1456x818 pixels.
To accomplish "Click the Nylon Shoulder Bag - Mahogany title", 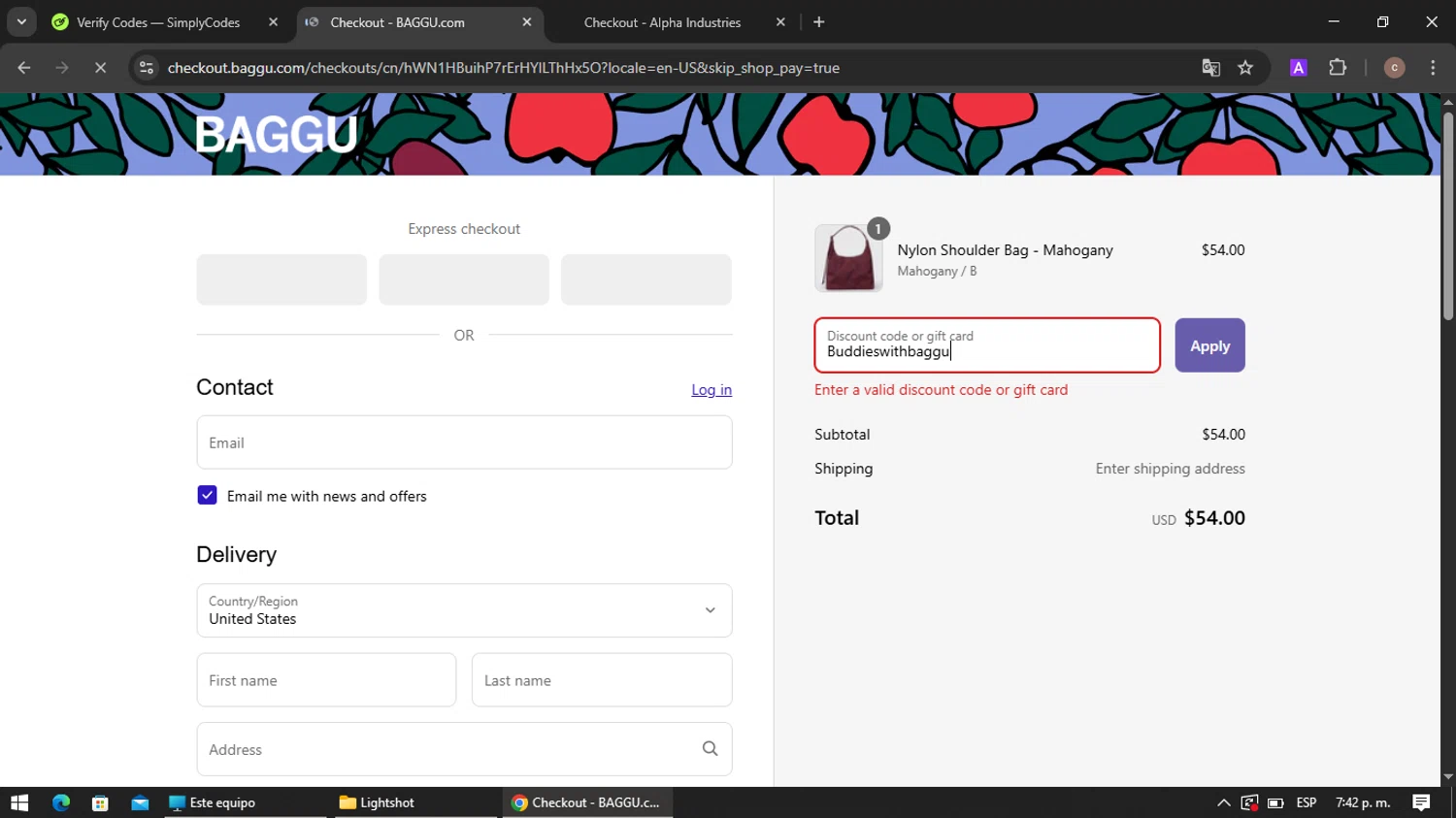I will coord(1005,250).
